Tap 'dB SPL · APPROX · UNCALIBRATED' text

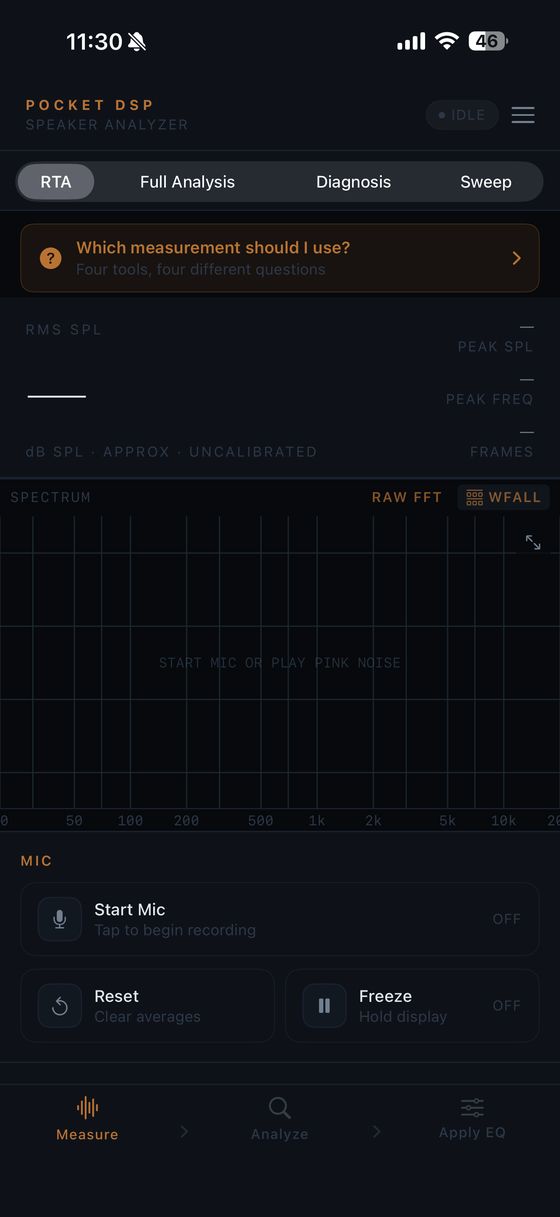[171, 452]
